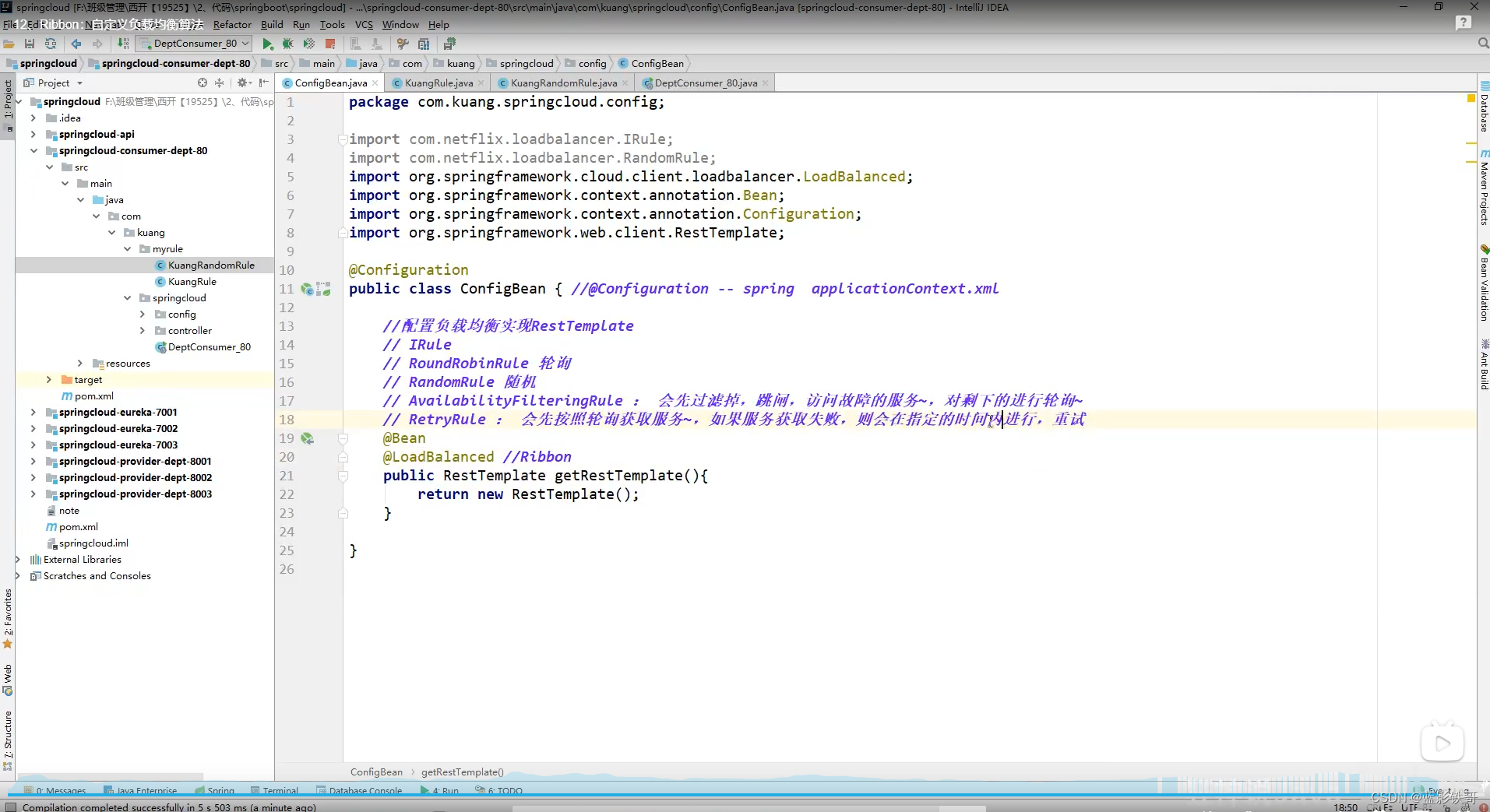Expand External Libraries node
The height and width of the screenshot is (812, 1490).
18,560
